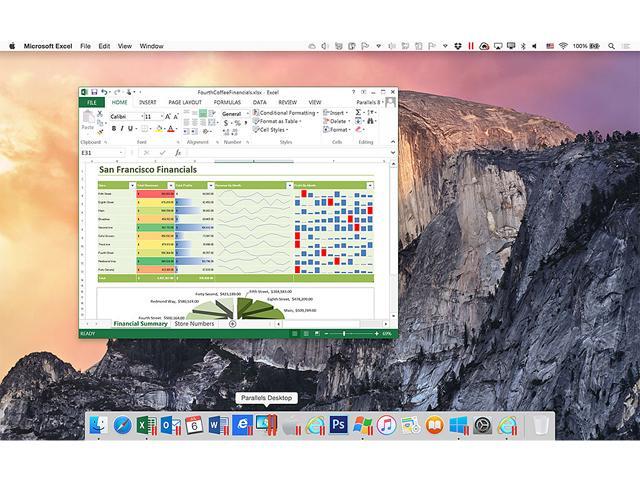This screenshot has height=480, width=640.
Task: Open iTunes from the dock
Action: click(x=386, y=425)
